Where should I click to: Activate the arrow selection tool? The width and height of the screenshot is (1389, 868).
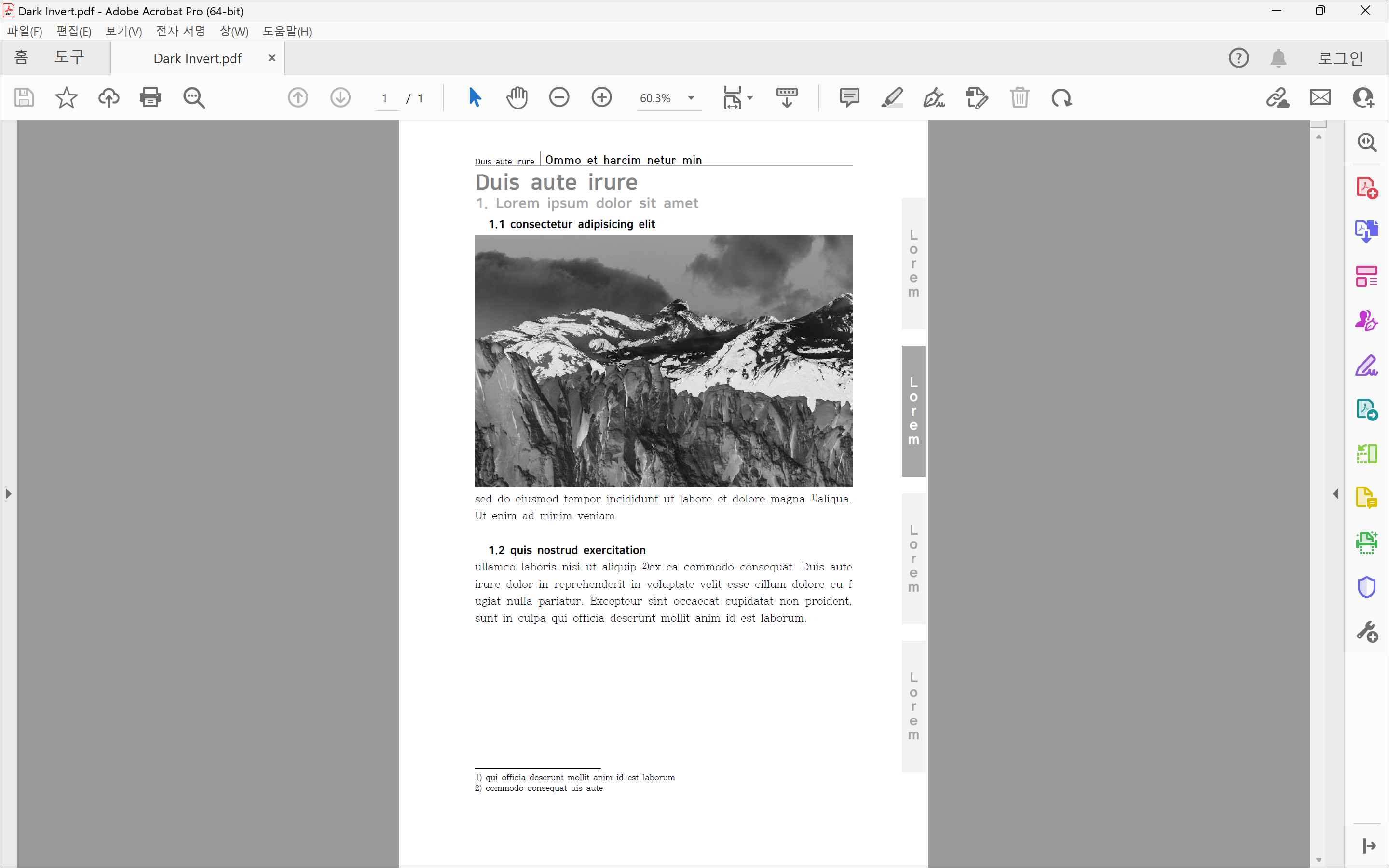[475, 97]
